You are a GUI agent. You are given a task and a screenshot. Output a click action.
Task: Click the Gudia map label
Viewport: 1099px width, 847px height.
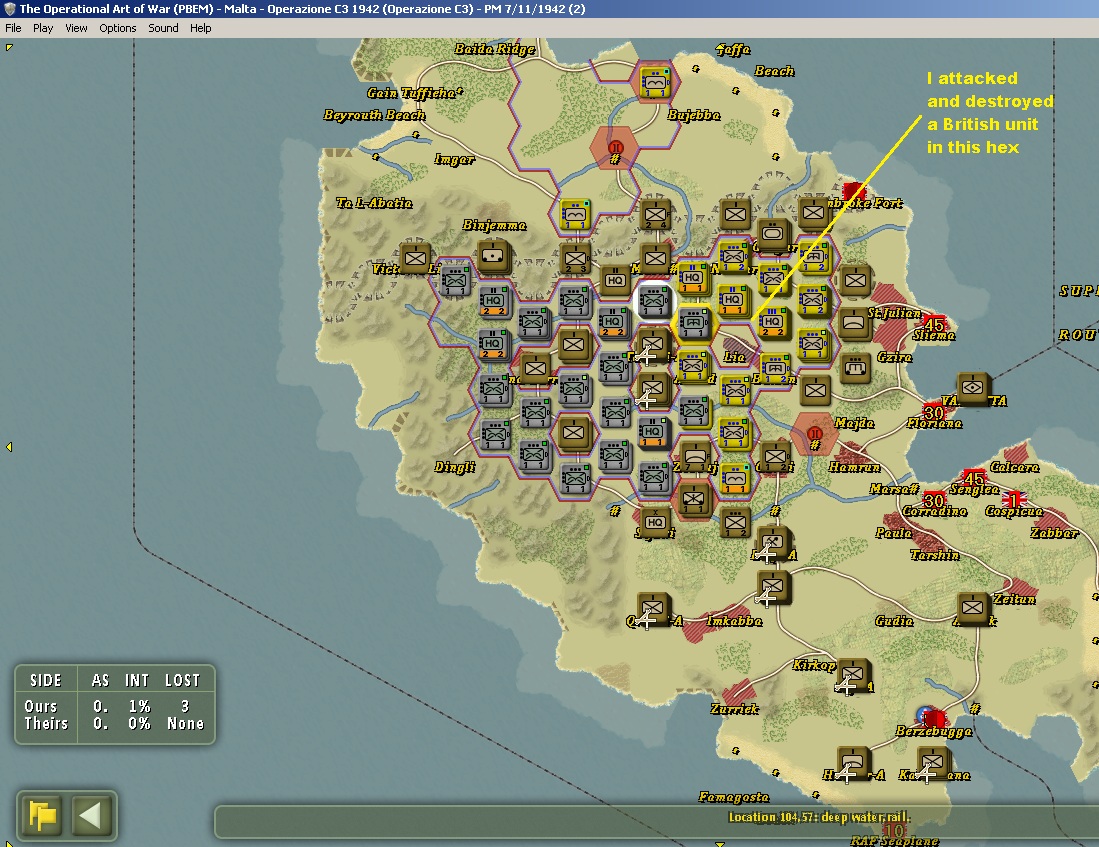pyautogui.click(x=894, y=621)
